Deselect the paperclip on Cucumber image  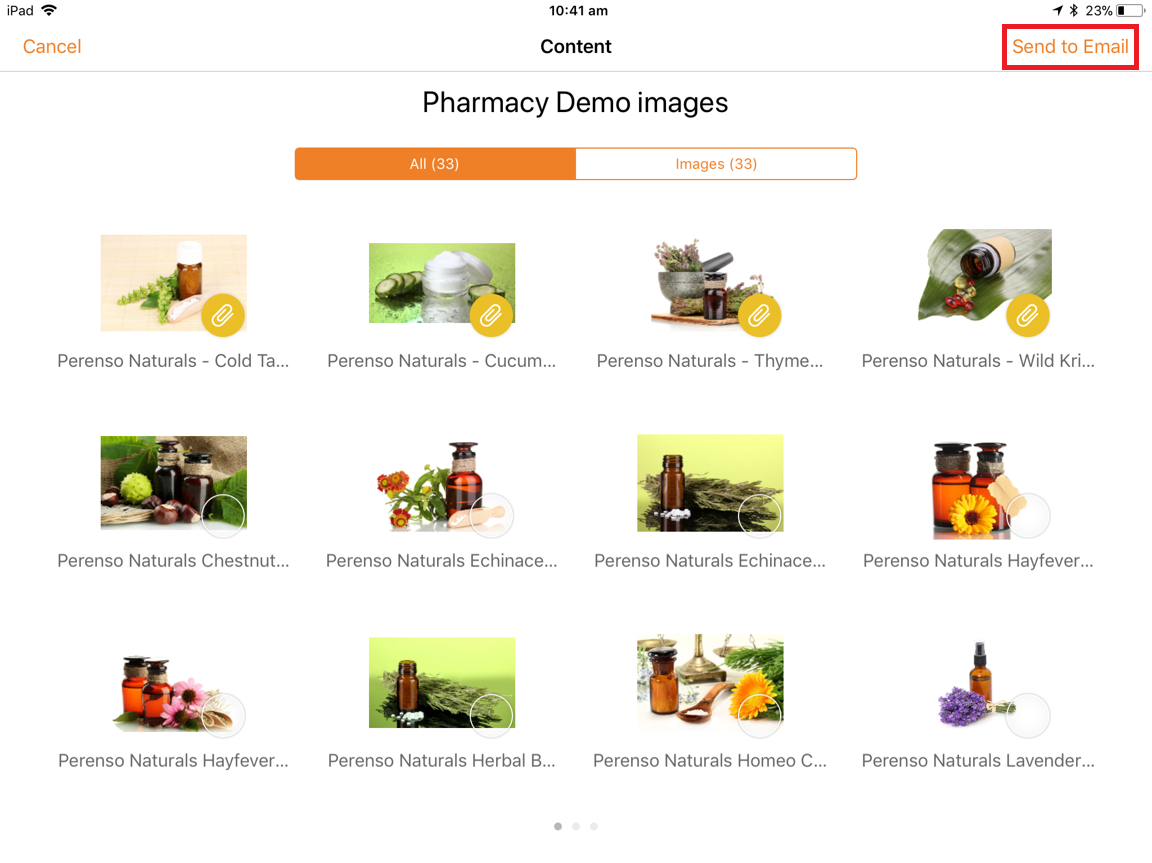point(491,316)
